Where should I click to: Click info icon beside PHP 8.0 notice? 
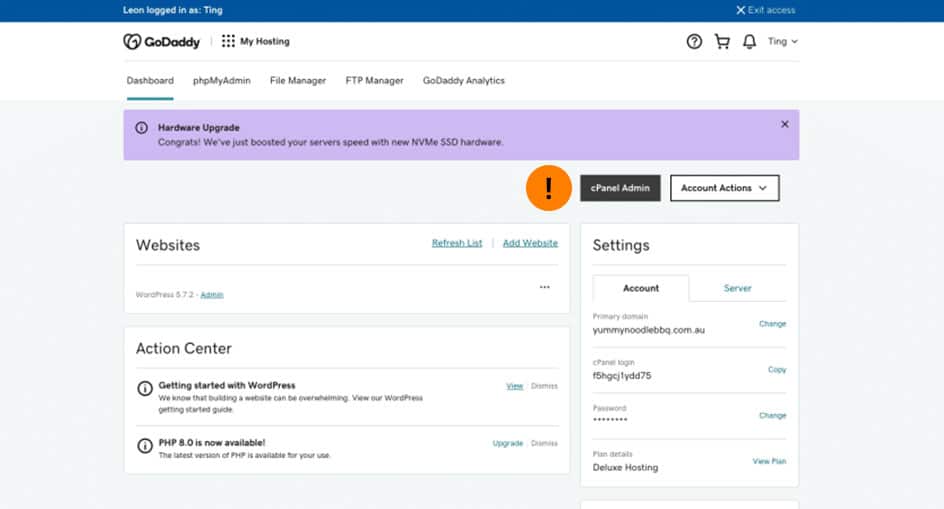coord(144,446)
